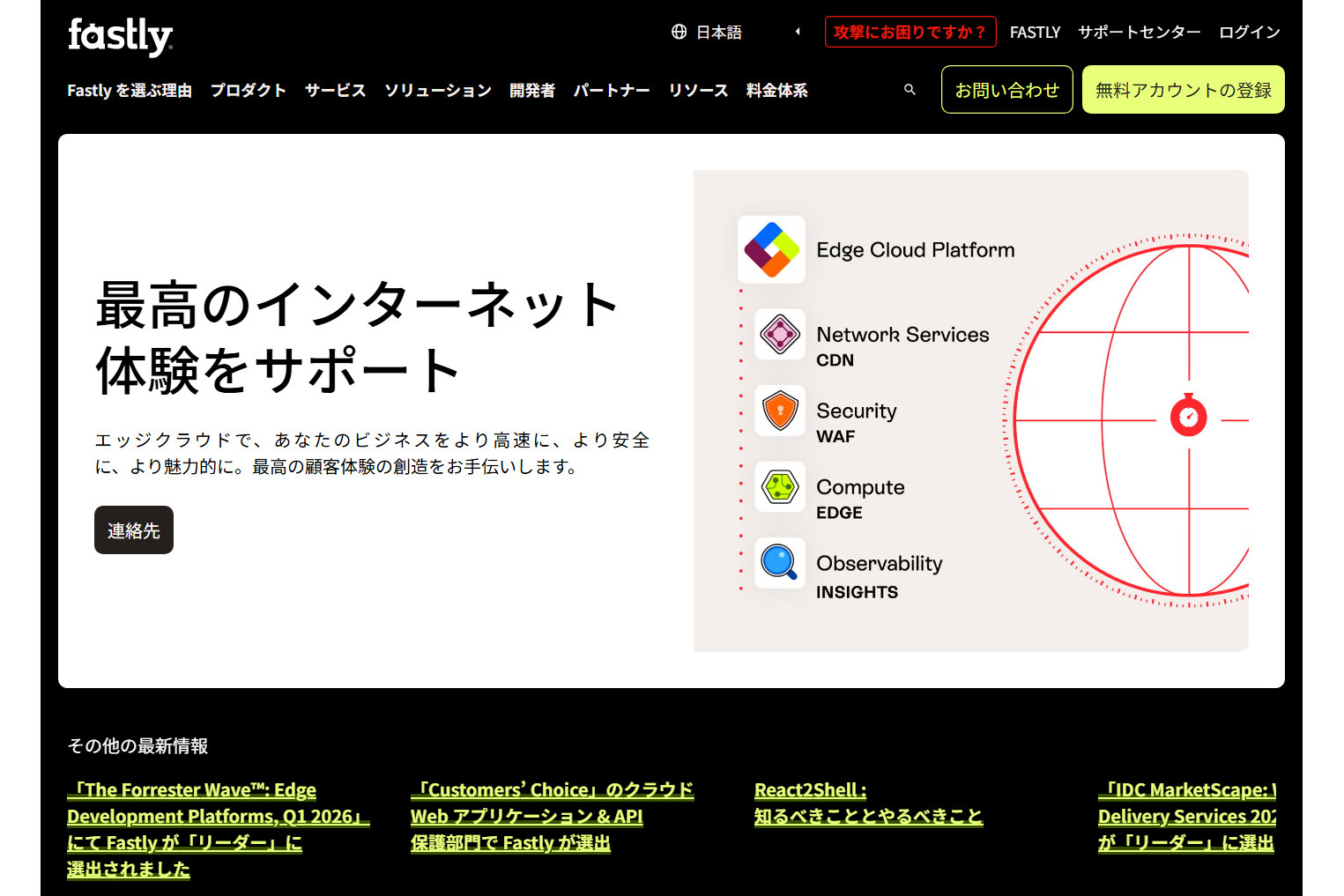Click the Compute Edge icon
Screen dimensions: 1344x896
780,486
